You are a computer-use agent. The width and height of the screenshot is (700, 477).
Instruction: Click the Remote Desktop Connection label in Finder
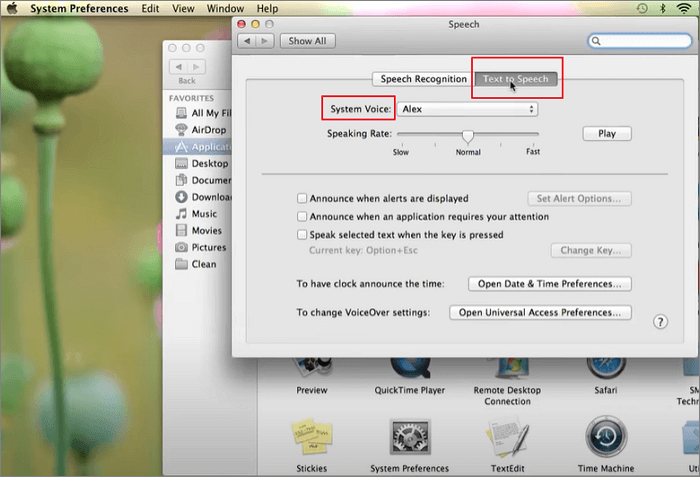(x=508, y=396)
